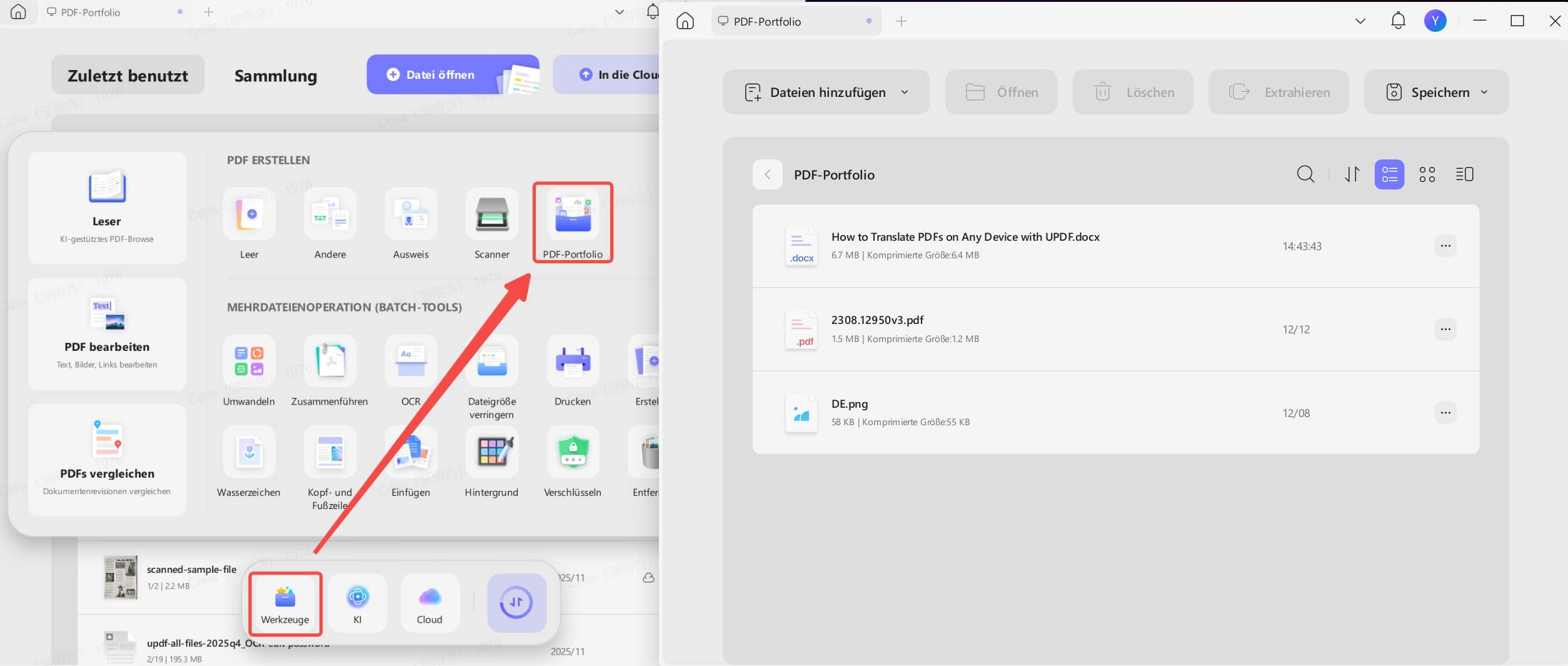This screenshot has height=666, width=1568.
Task: Open the Leer blank PDF tool
Action: 249,214
